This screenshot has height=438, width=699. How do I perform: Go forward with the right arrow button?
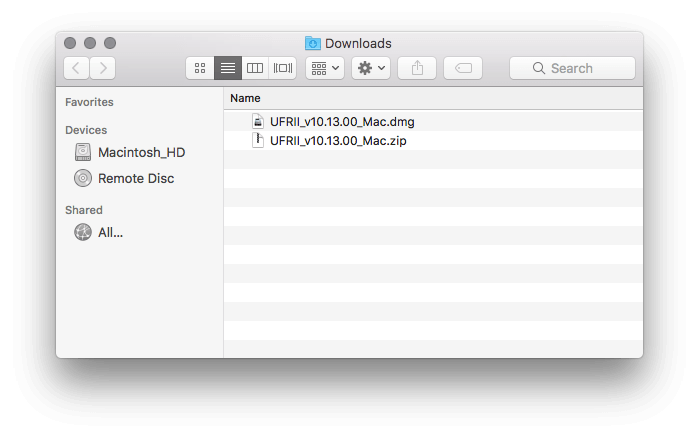103,68
